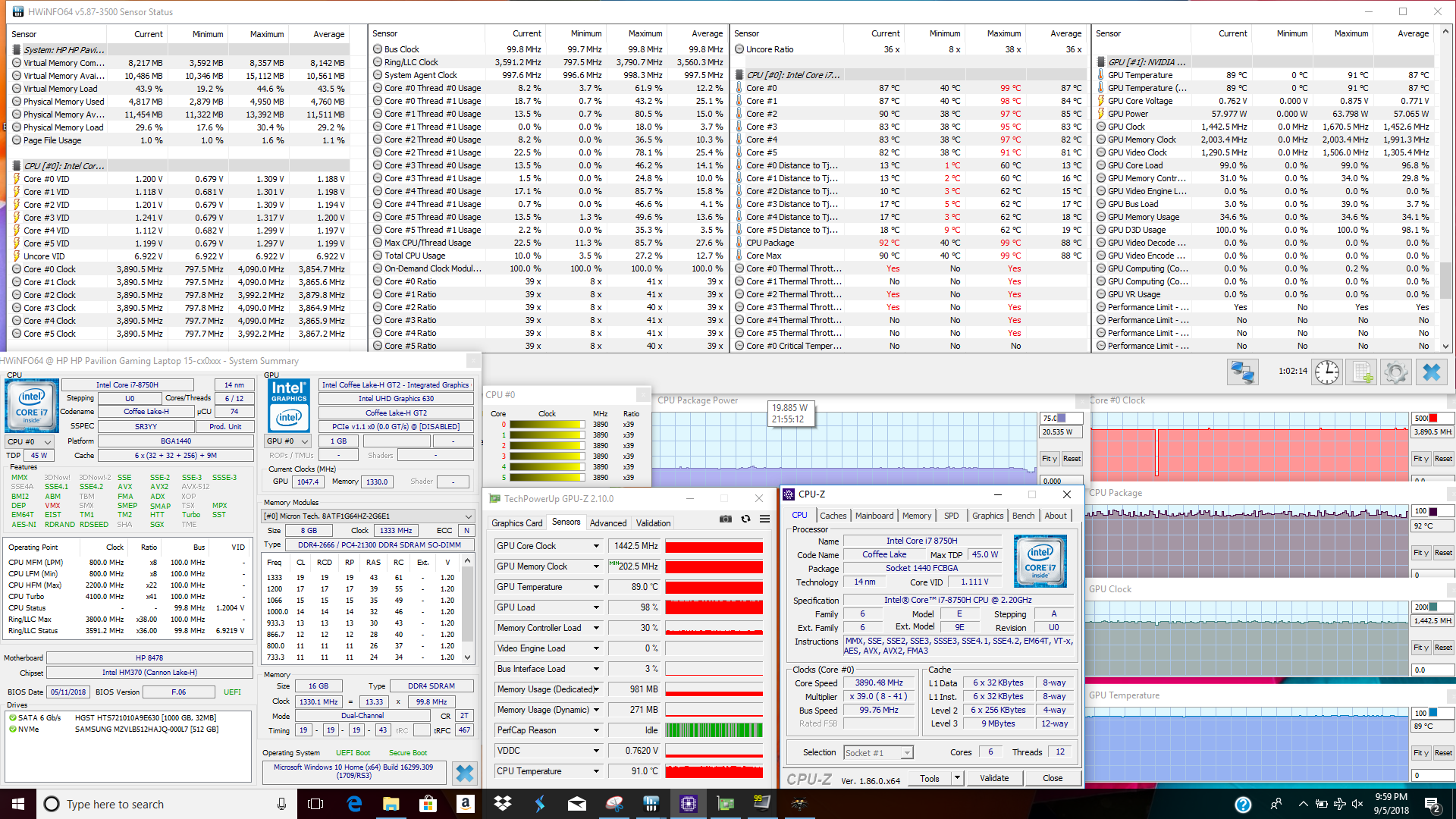The width and height of the screenshot is (1456, 819).
Task: Click the Windows Start button
Action: [x=18, y=804]
